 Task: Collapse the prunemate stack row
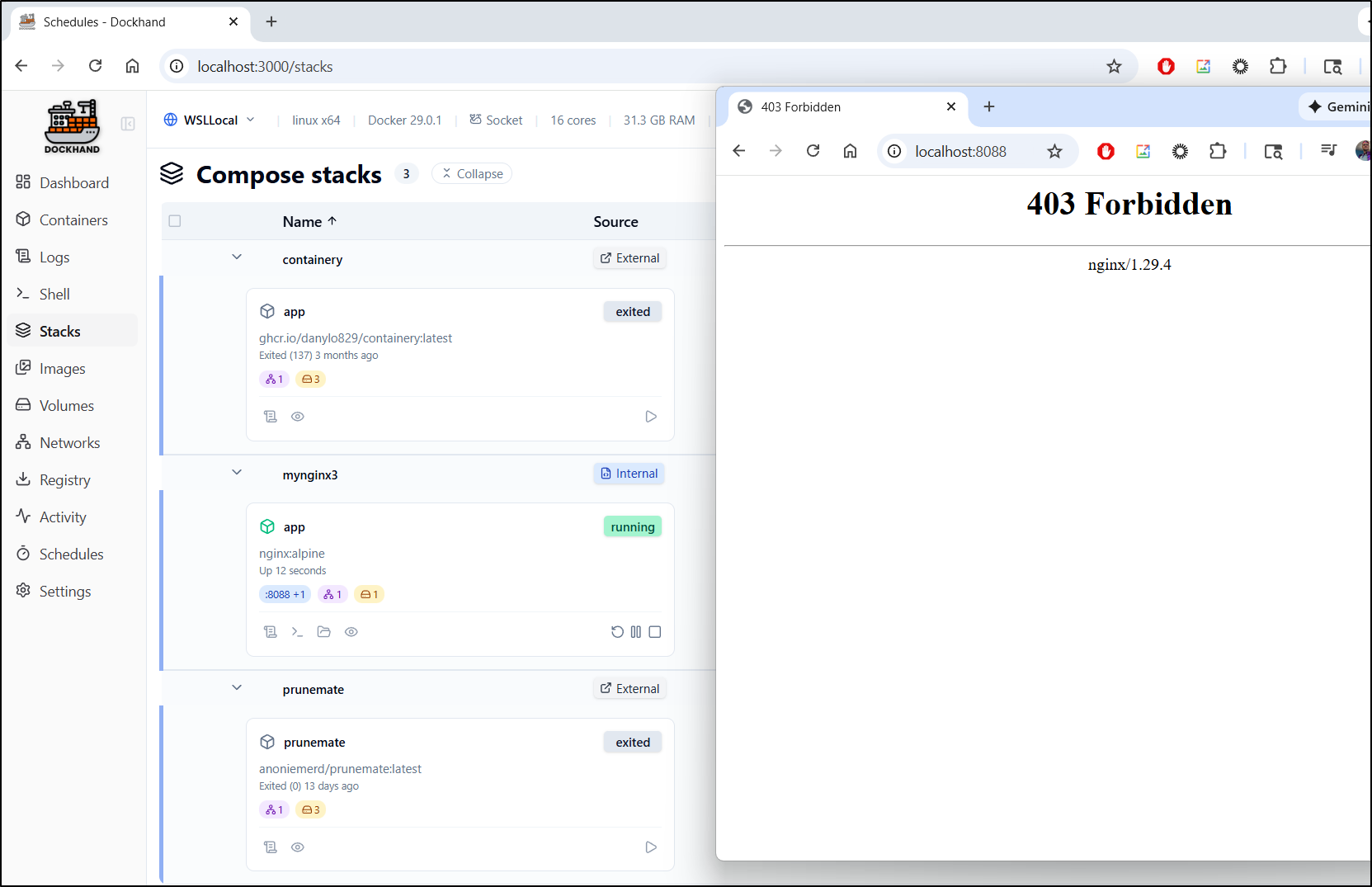click(237, 688)
